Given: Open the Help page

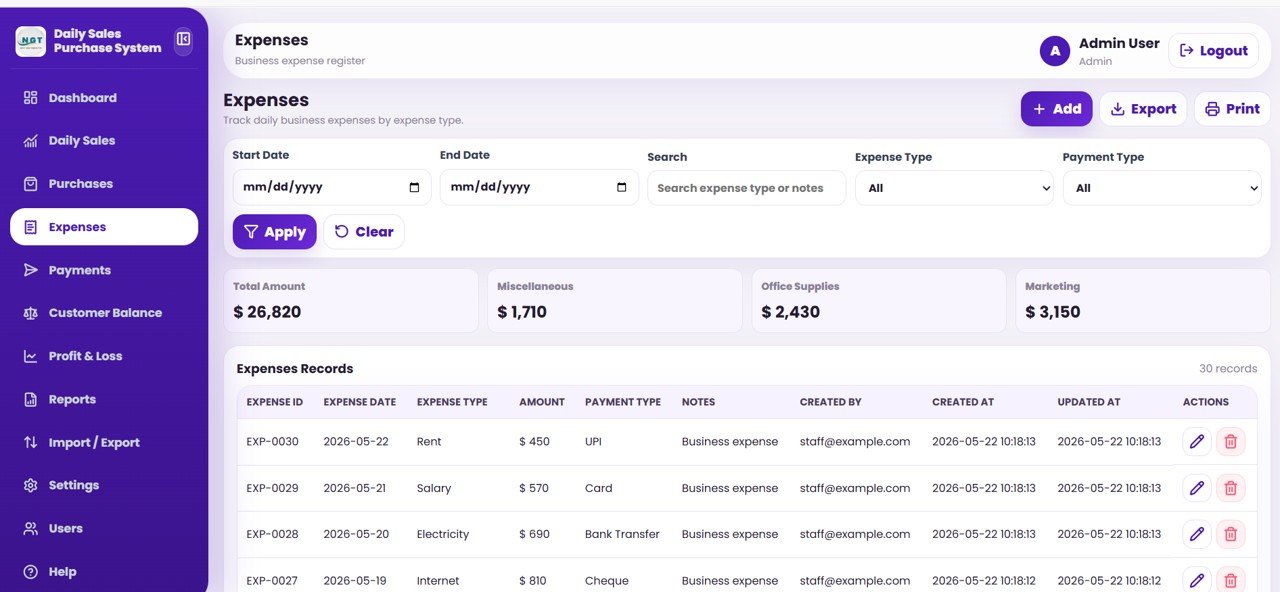Looking at the screenshot, I should 104,571.
